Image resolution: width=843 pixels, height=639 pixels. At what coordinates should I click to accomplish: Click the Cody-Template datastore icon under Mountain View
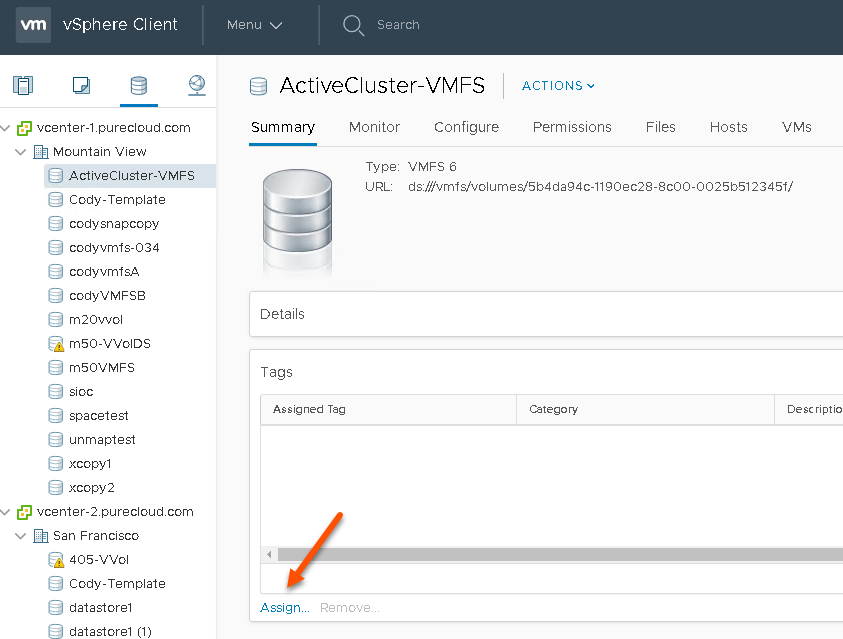(x=56, y=200)
